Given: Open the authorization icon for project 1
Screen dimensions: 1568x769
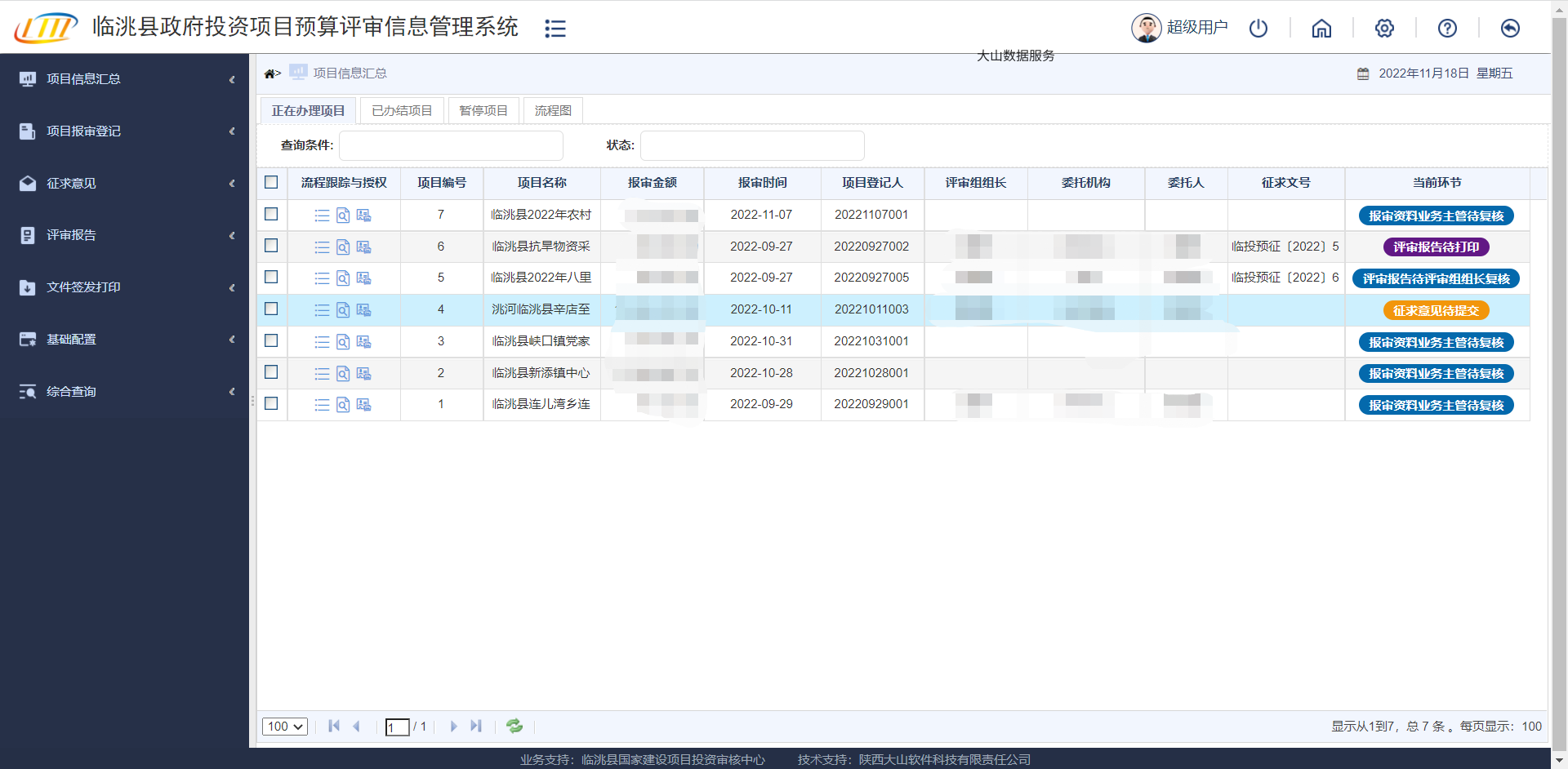Looking at the screenshot, I should 363,405.
